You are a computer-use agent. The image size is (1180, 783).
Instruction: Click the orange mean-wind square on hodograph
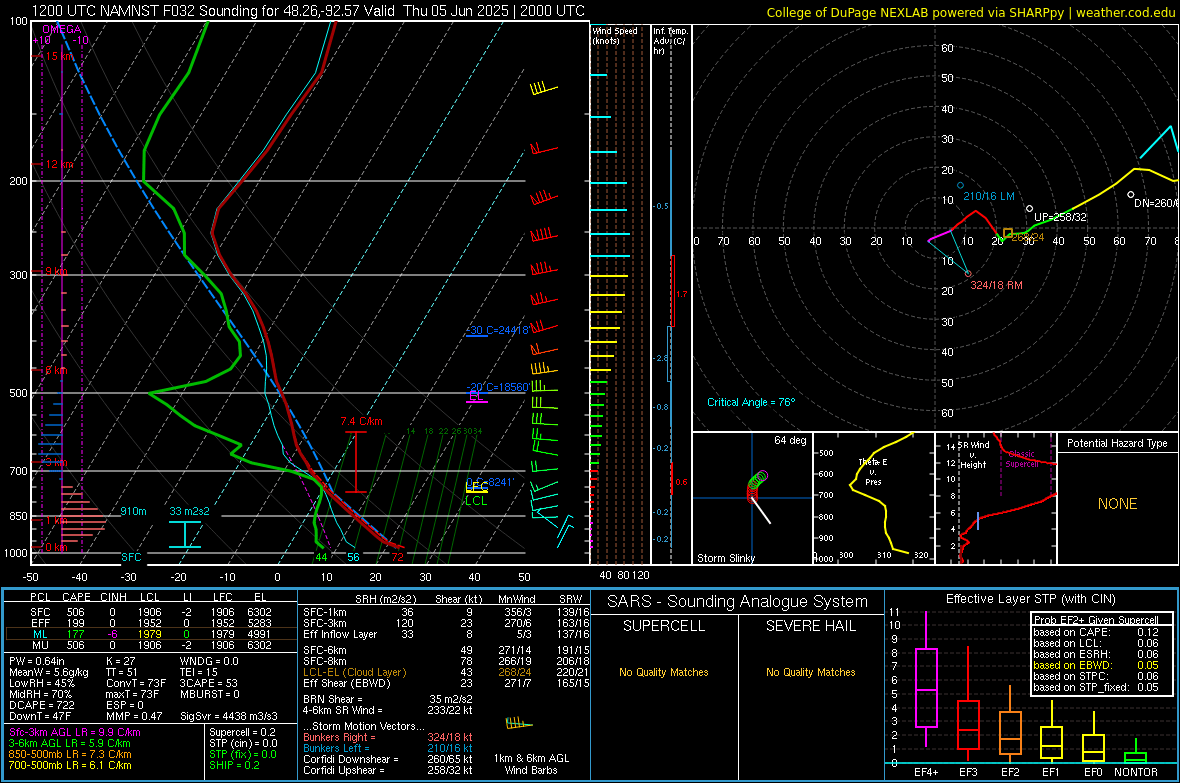pos(1008,234)
